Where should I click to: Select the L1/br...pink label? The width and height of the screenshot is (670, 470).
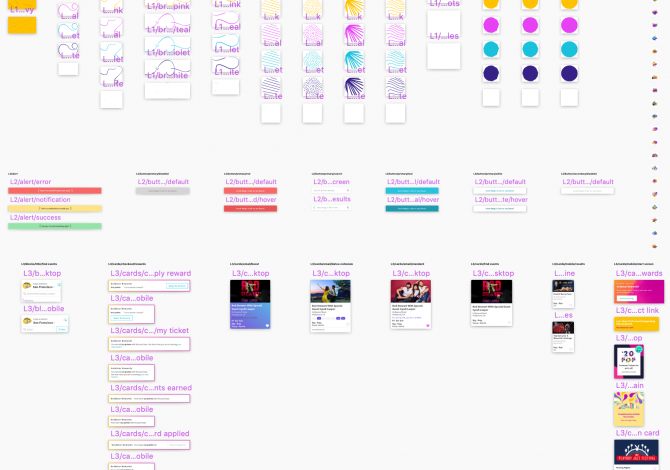tap(168, 6)
